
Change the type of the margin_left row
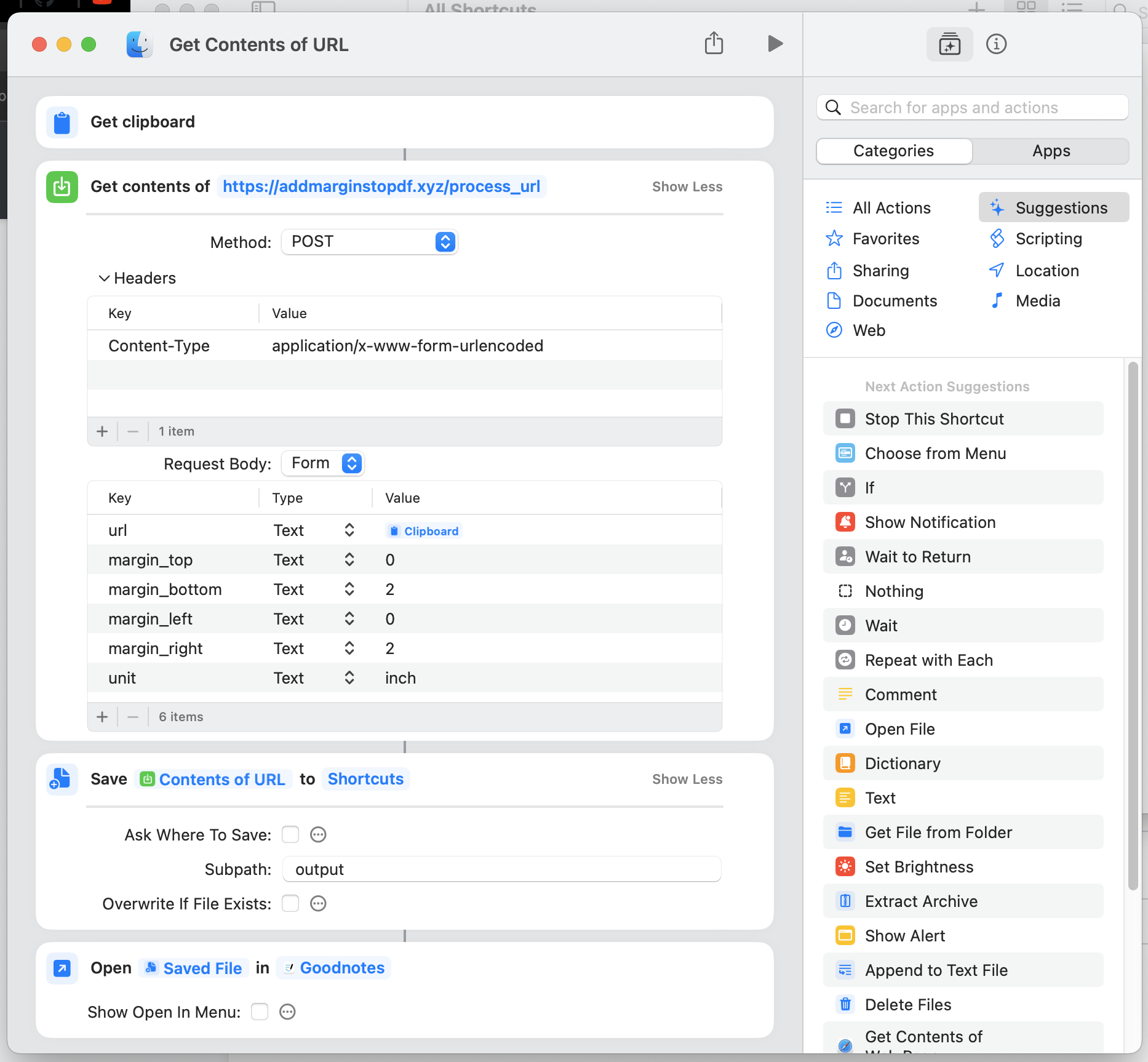349,618
